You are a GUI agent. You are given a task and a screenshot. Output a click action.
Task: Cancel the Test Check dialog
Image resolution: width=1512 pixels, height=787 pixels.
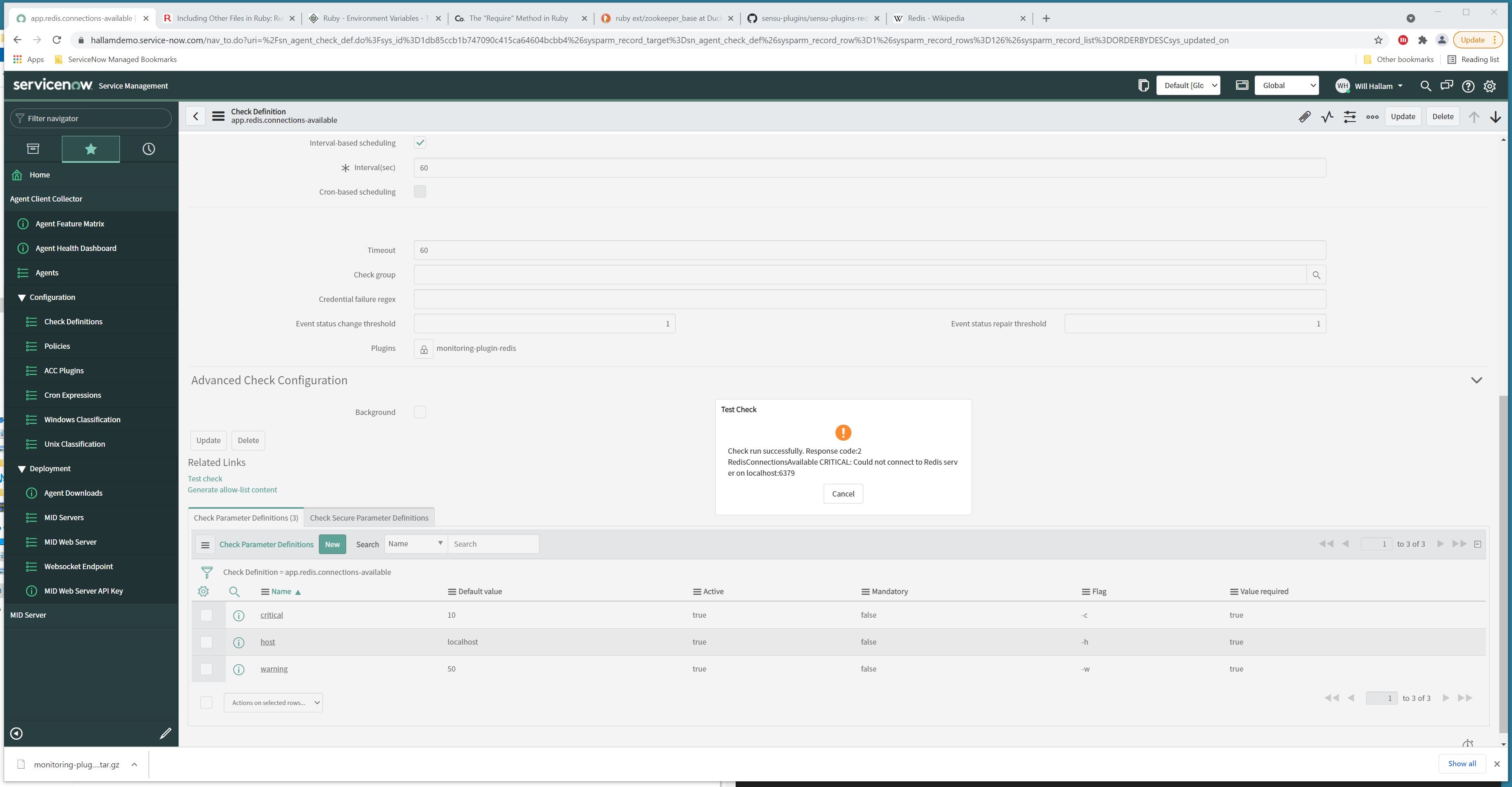[x=843, y=493]
